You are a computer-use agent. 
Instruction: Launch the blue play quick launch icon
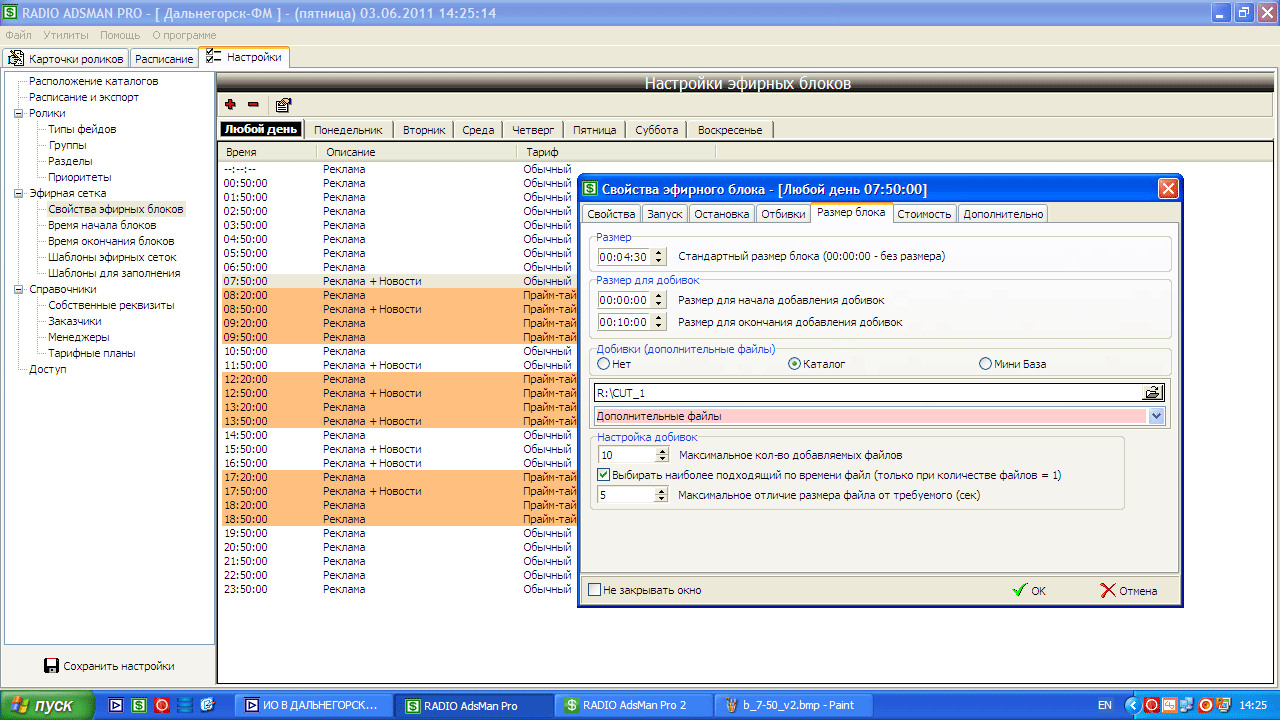point(116,705)
